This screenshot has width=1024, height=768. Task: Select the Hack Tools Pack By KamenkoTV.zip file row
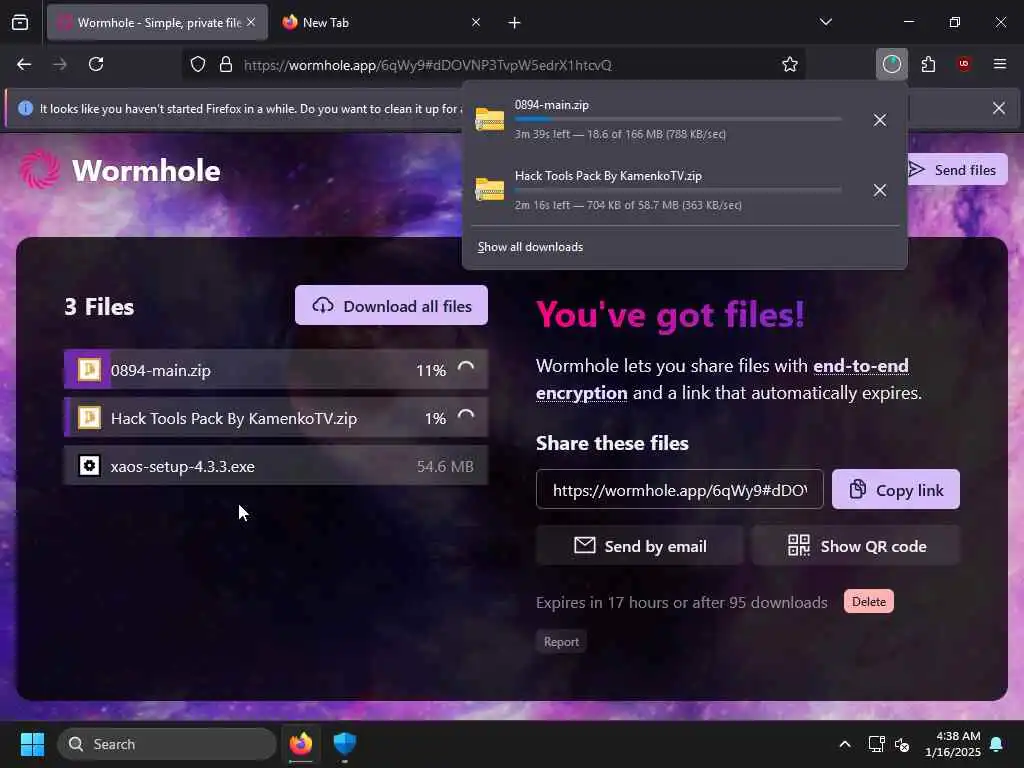coord(276,417)
